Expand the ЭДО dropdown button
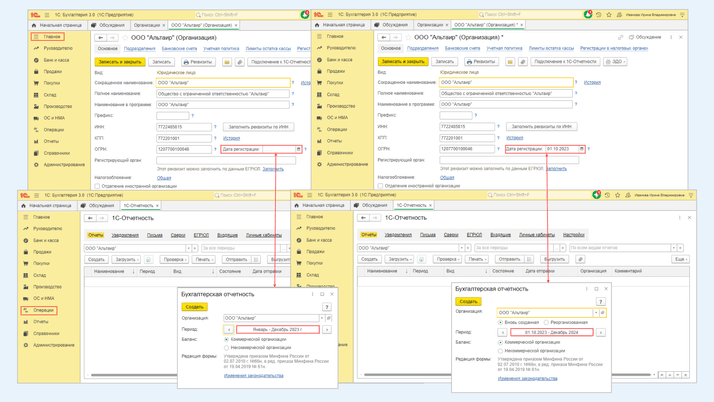 [x=615, y=61]
